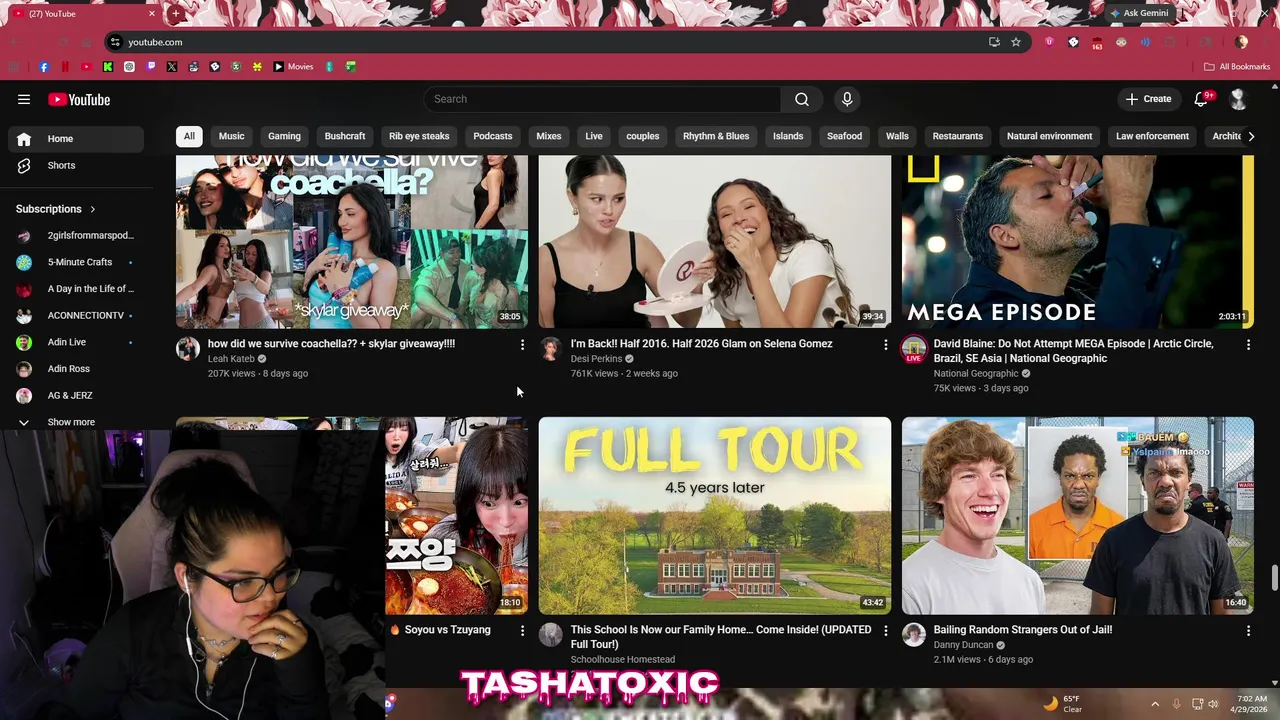Screen dimensions: 1280x720
Task: Open the YouTube account avatar menu
Action: coord(1239,99)
